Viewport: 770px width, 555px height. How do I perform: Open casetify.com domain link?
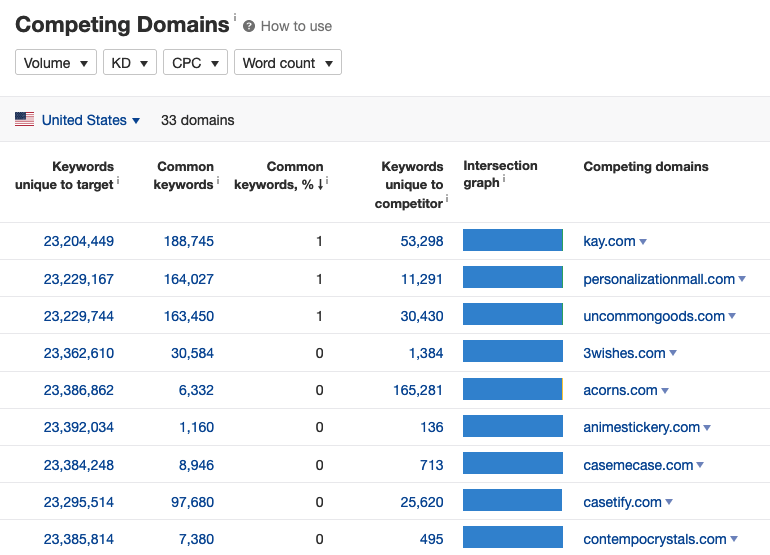click(622, 502)
